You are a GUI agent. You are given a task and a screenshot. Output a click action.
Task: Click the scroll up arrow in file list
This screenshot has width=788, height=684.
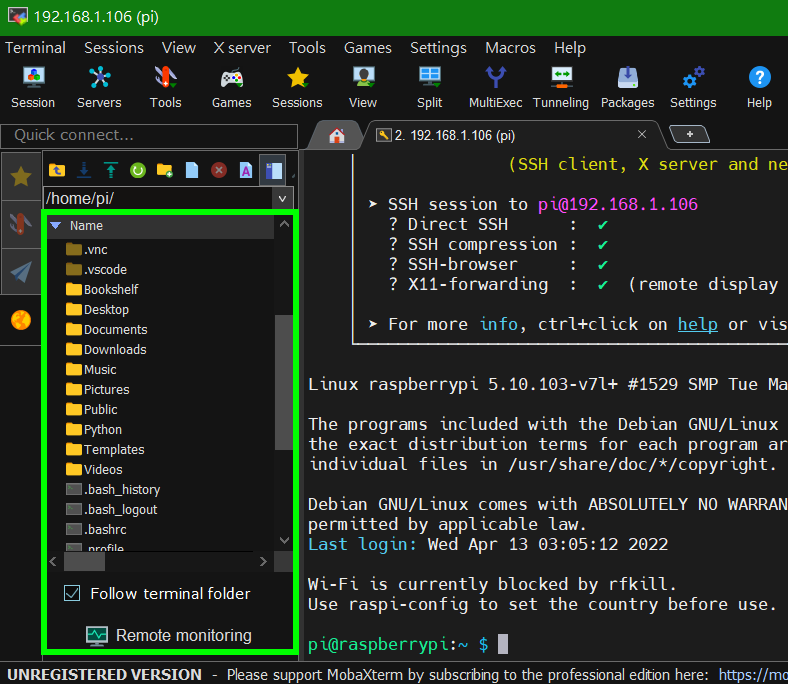(284, 224)
